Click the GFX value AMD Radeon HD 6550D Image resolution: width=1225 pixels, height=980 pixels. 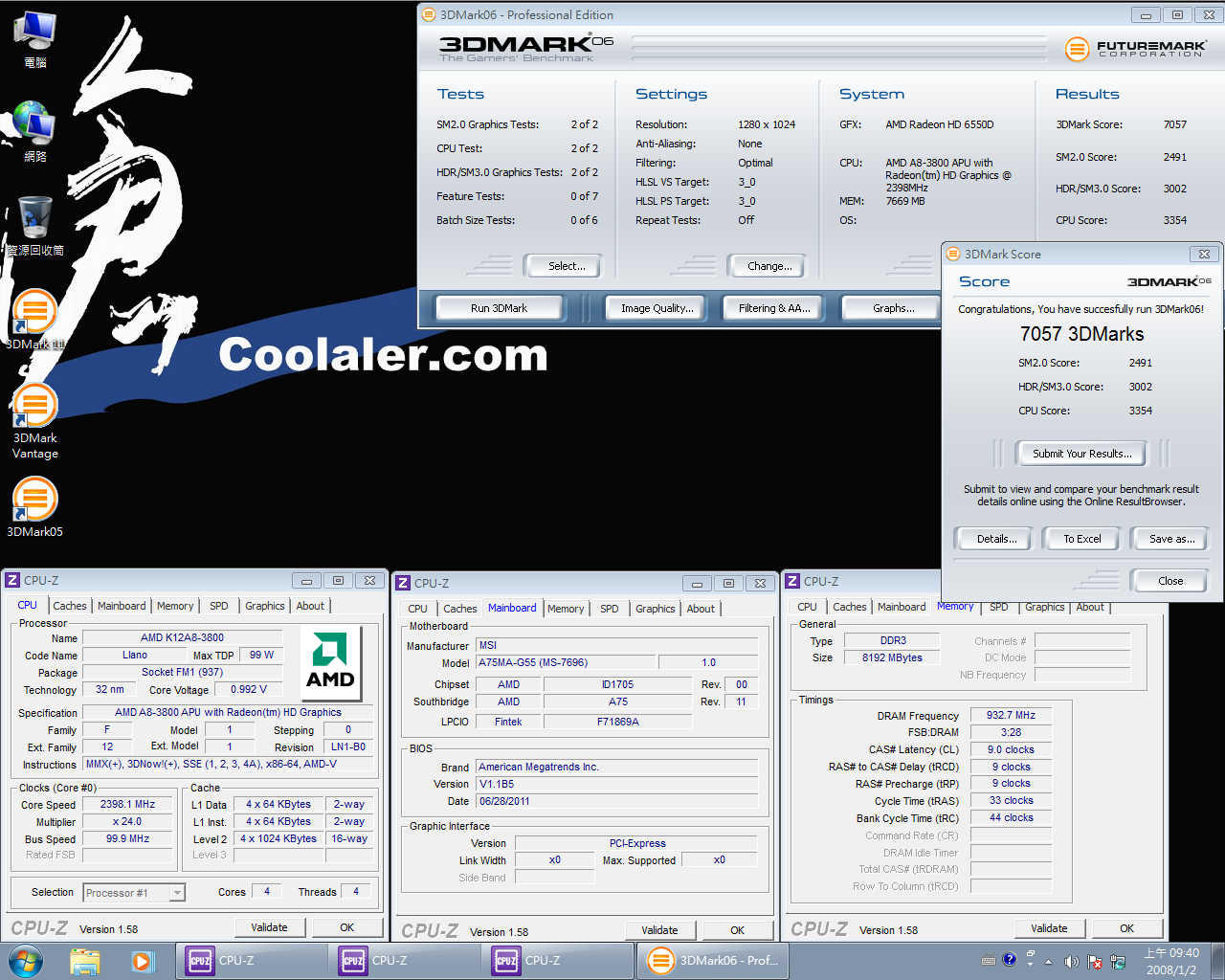pyautogui.click(x=940, y=124)
